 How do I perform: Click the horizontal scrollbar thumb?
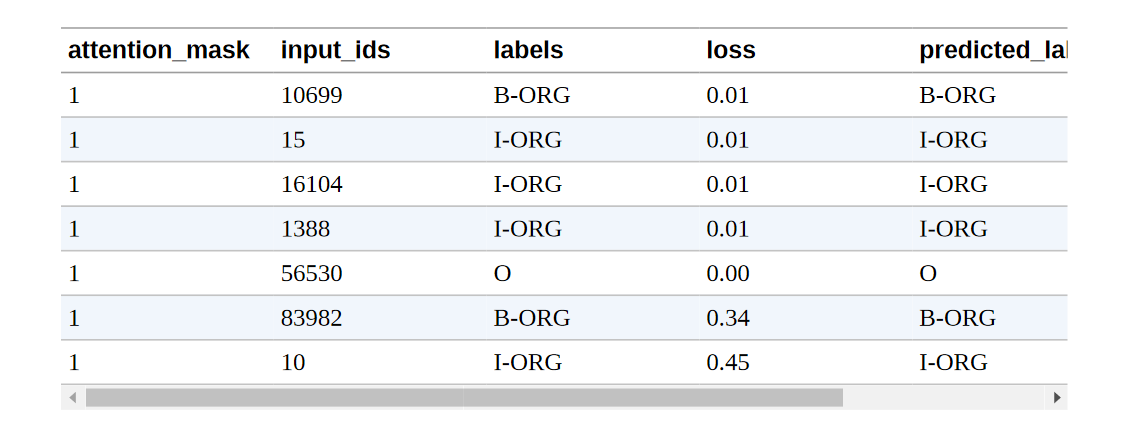(464, 397)
